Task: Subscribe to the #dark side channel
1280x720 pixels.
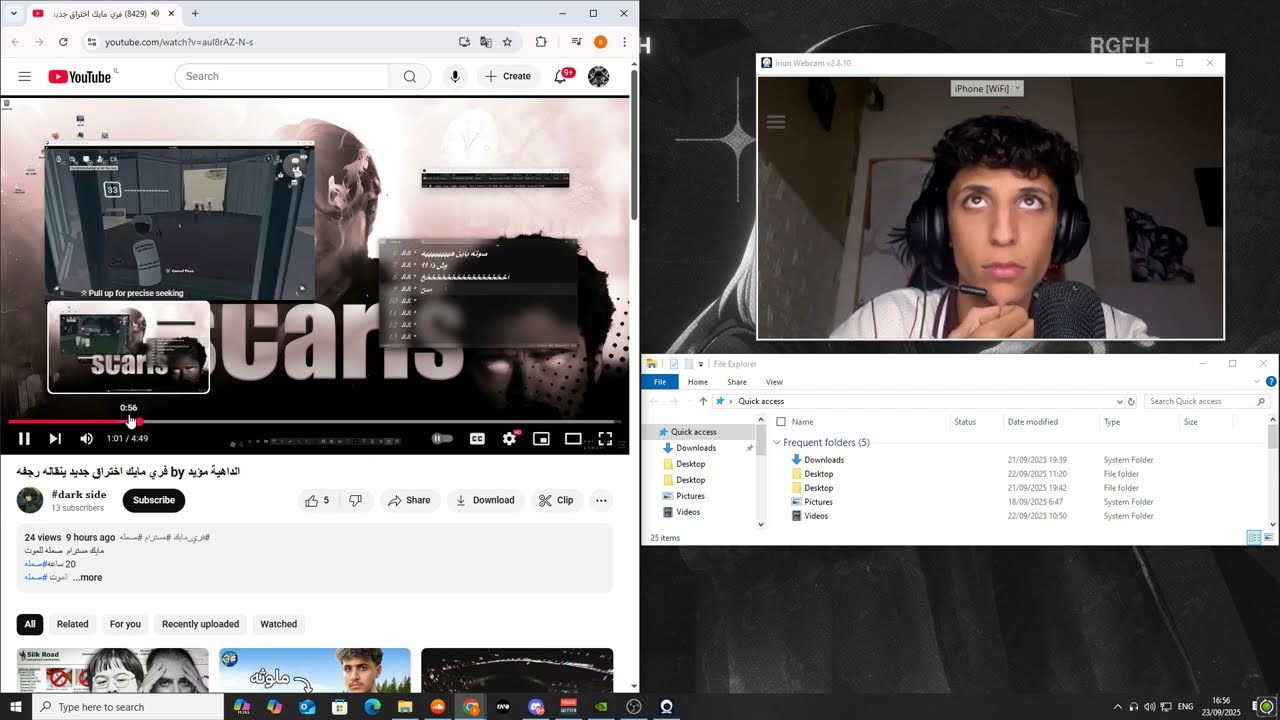Action: click(x=154, y=500)
